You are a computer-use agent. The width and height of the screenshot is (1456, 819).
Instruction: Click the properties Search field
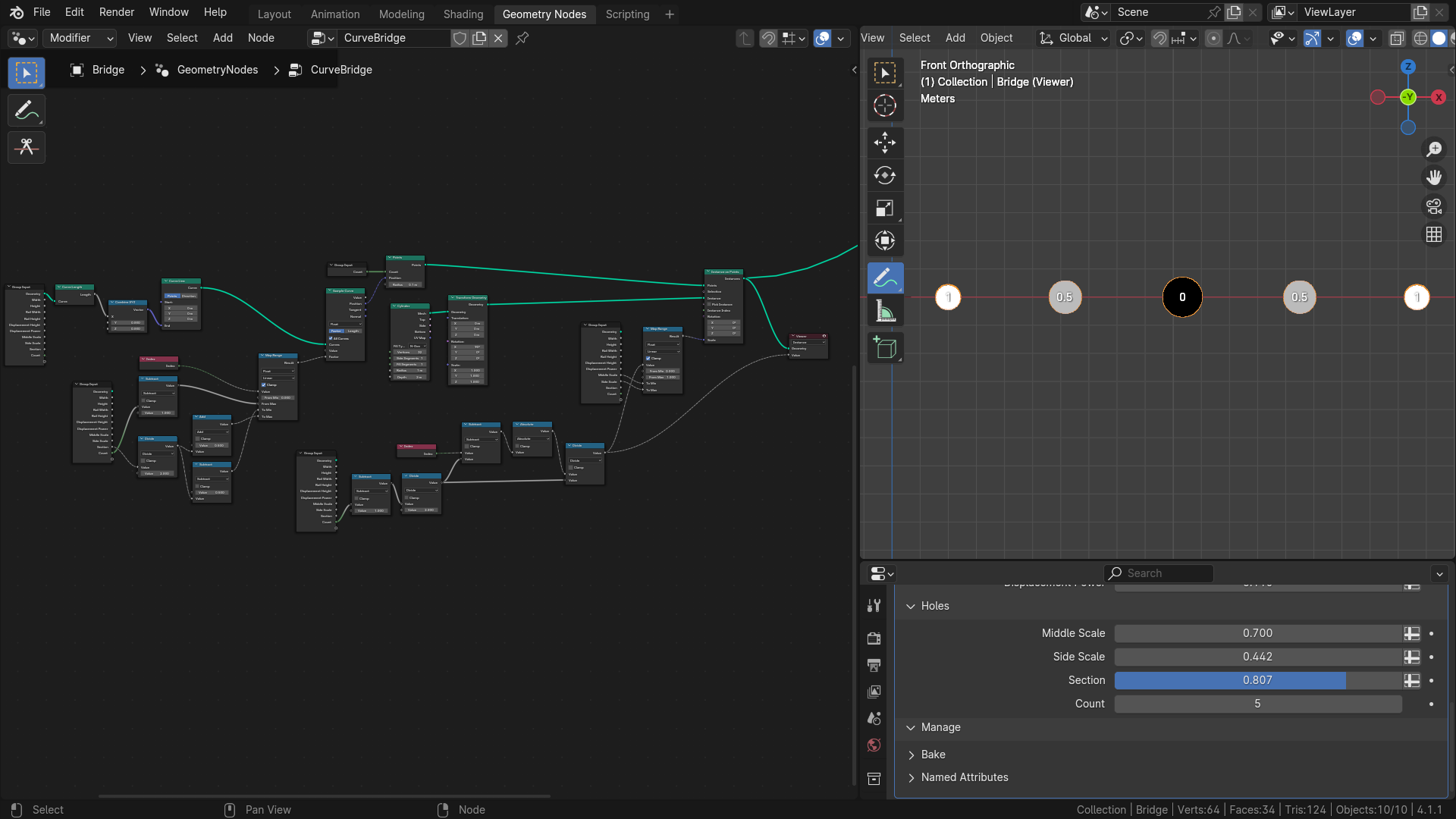pos(1158,573)
